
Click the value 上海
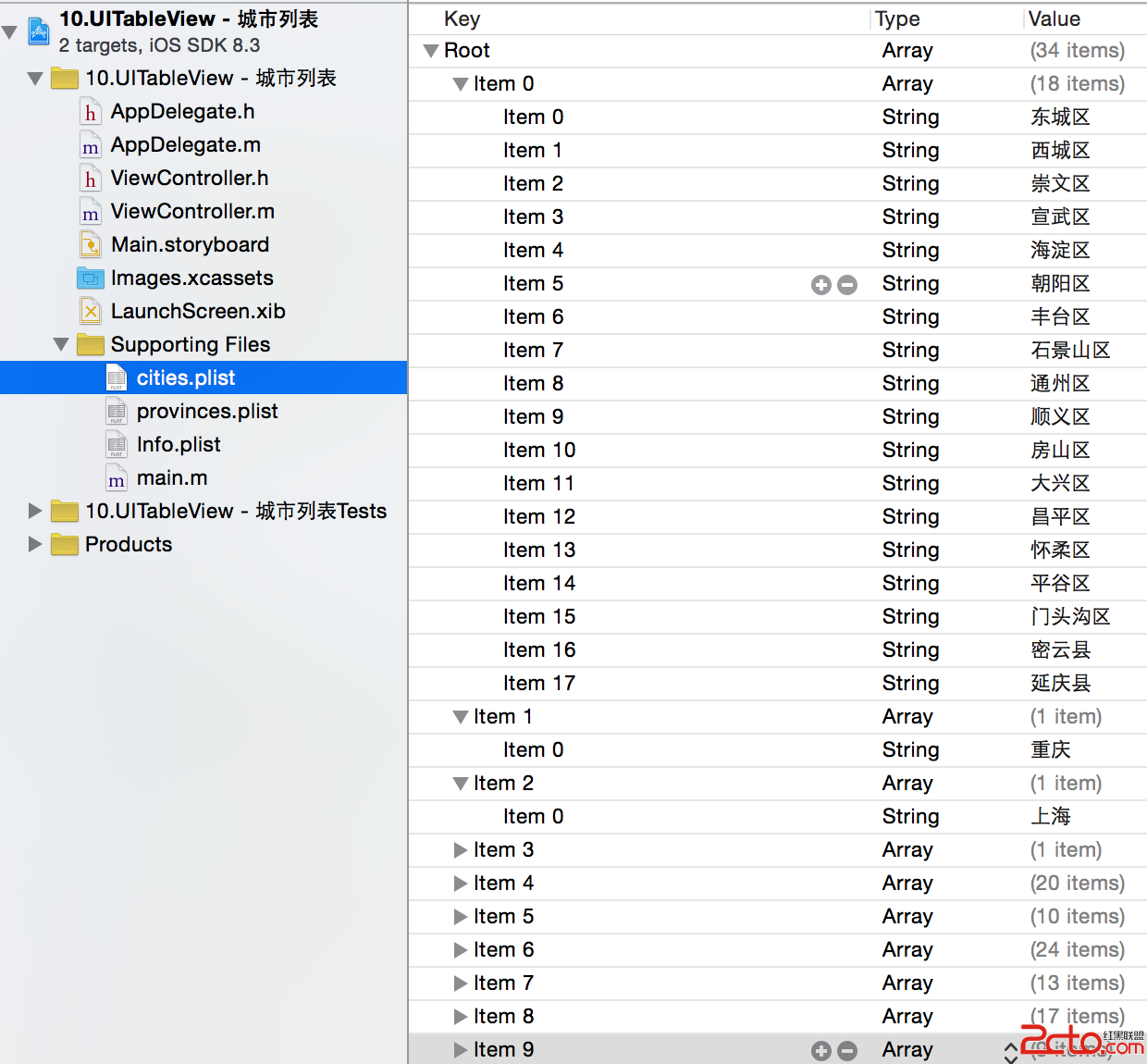[1051, 817]
